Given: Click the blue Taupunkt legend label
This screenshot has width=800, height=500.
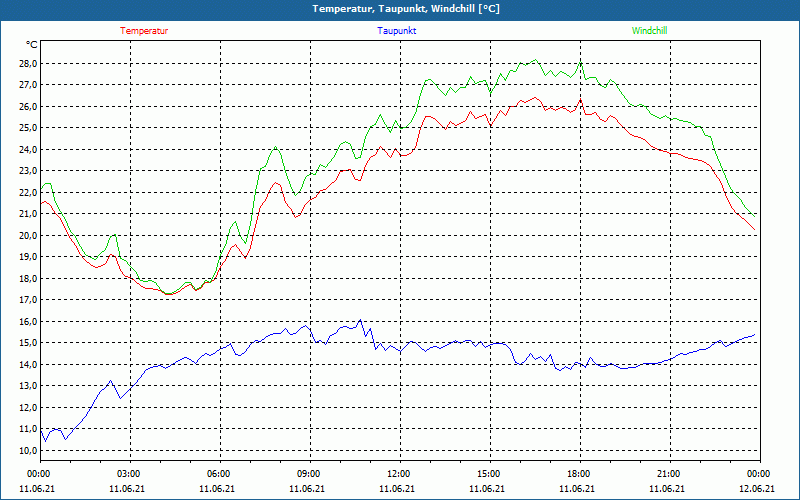Looking at the screenshot, I should point(396,31).
